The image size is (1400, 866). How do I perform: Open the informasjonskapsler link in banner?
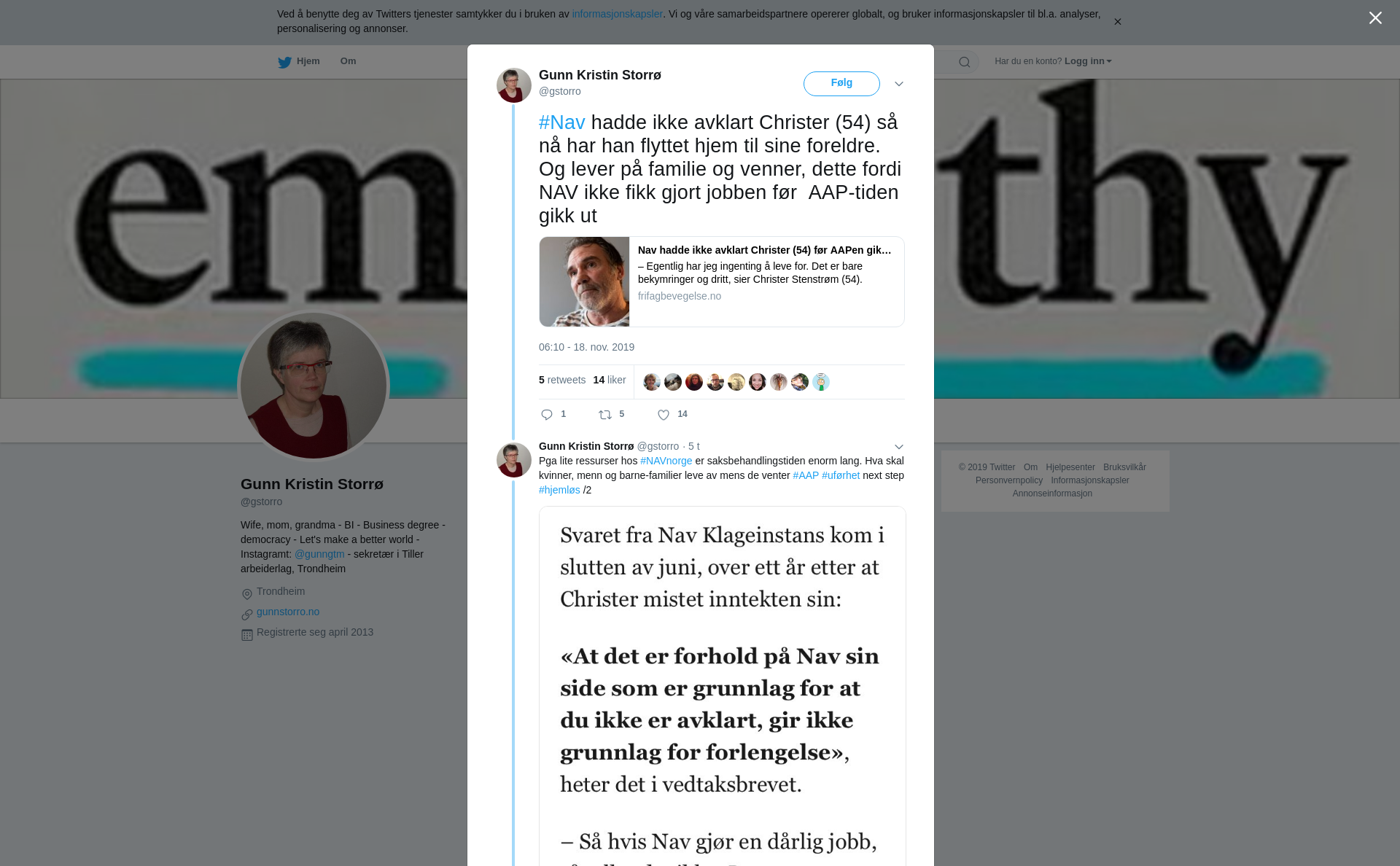point(617,14)
